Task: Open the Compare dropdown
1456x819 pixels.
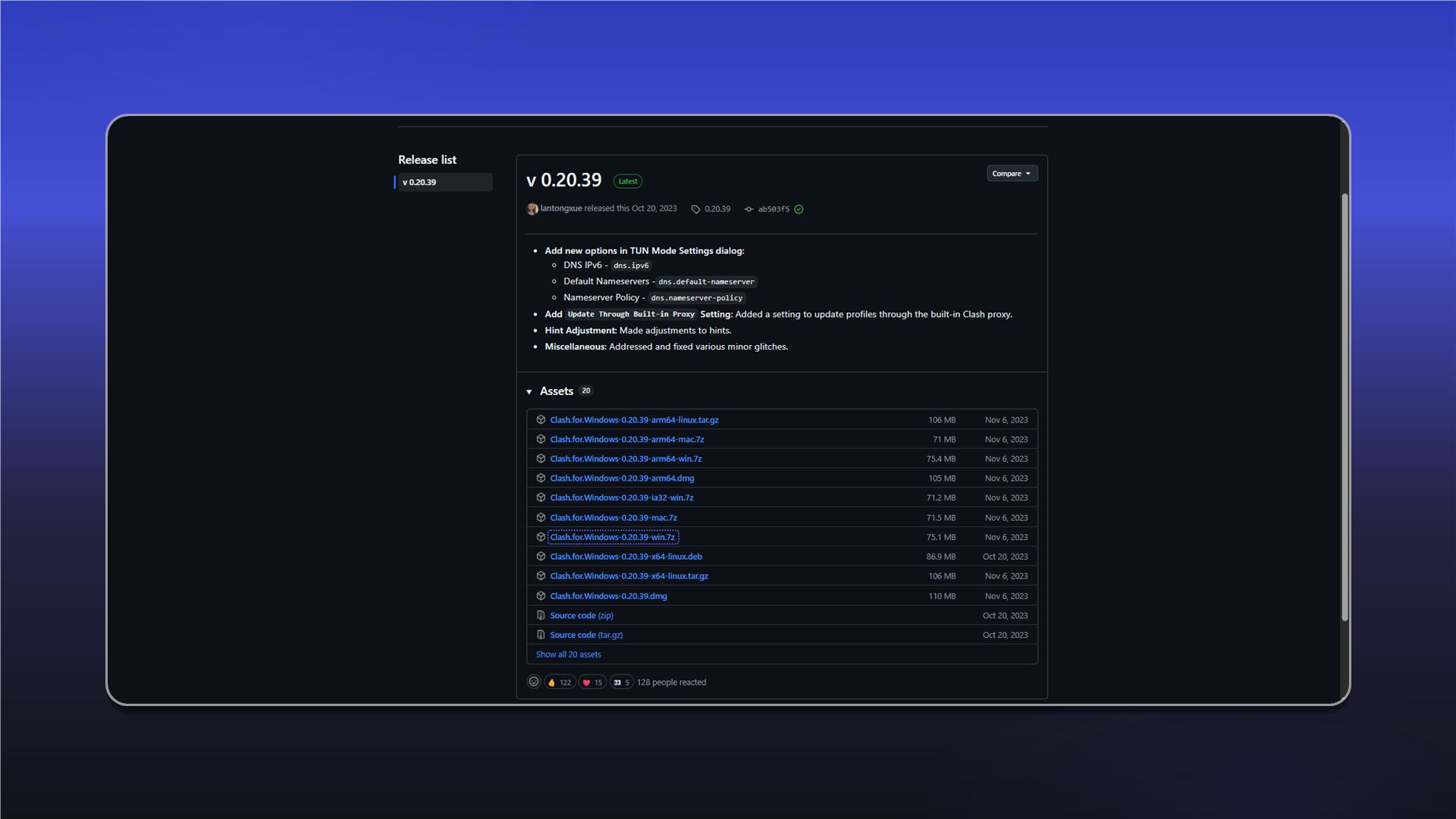Action: coord(1012,174)
